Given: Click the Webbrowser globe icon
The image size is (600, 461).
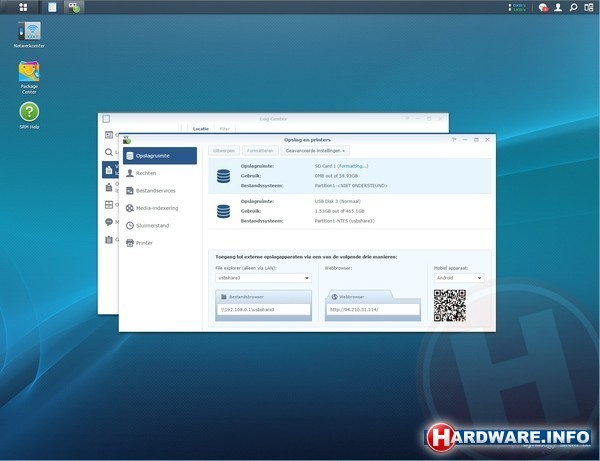Looking at the screenshot, I should 334,297.
